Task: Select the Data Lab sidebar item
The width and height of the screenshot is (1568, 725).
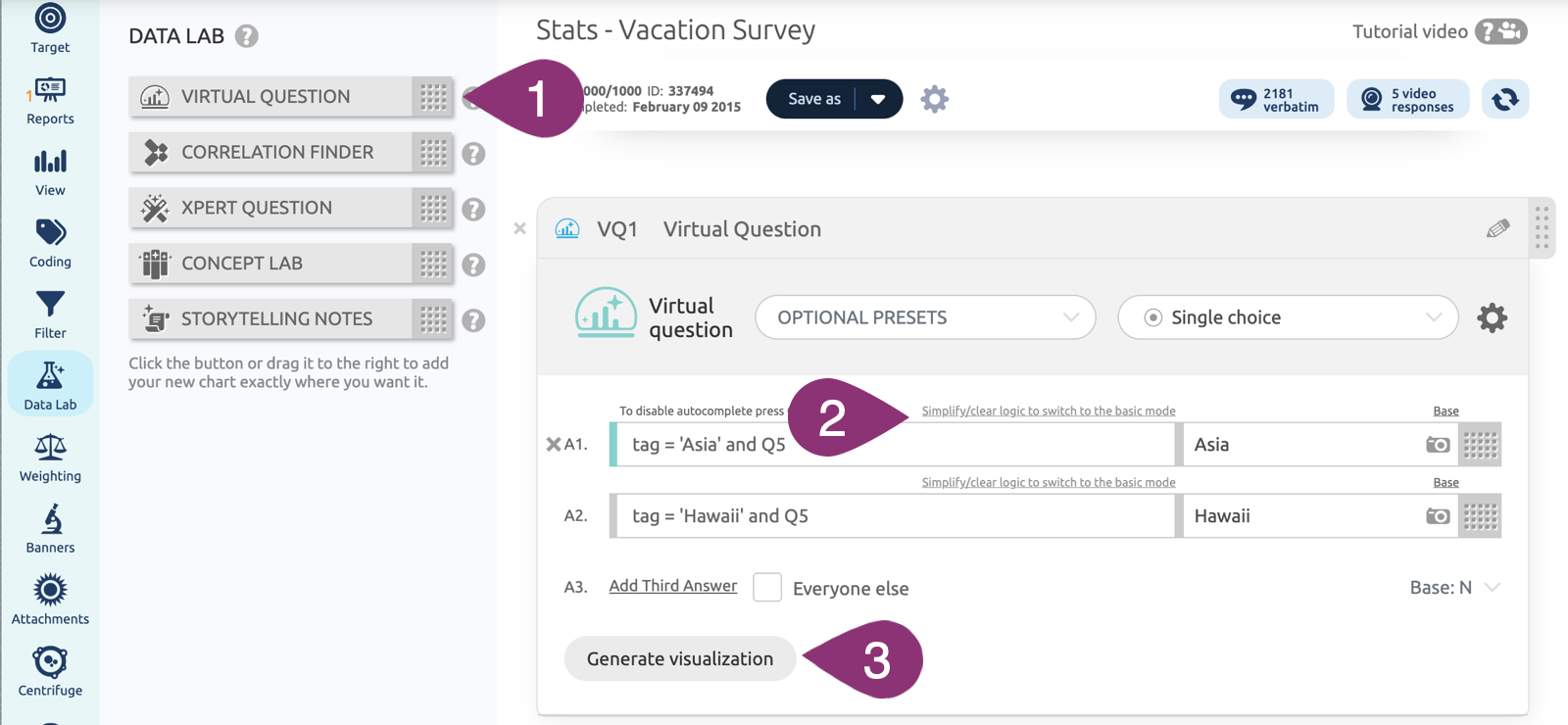Action: tap(50, 384)
